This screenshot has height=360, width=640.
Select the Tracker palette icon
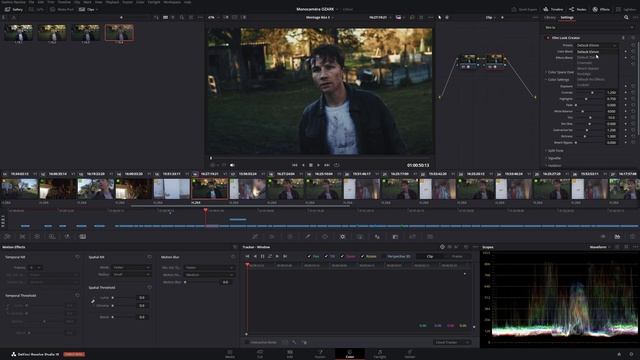(x=342, y=236)
